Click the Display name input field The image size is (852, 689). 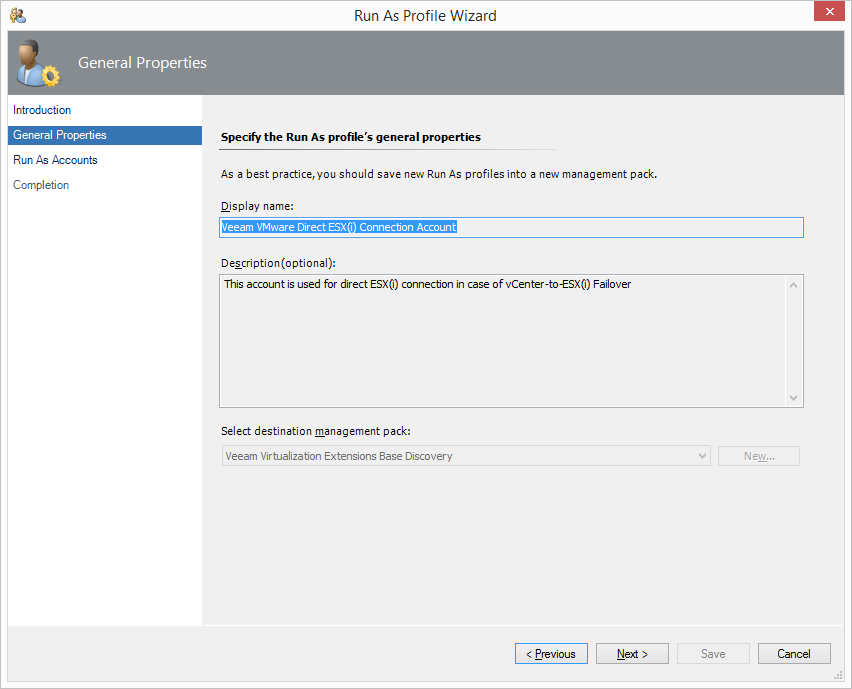click(511, 227)
